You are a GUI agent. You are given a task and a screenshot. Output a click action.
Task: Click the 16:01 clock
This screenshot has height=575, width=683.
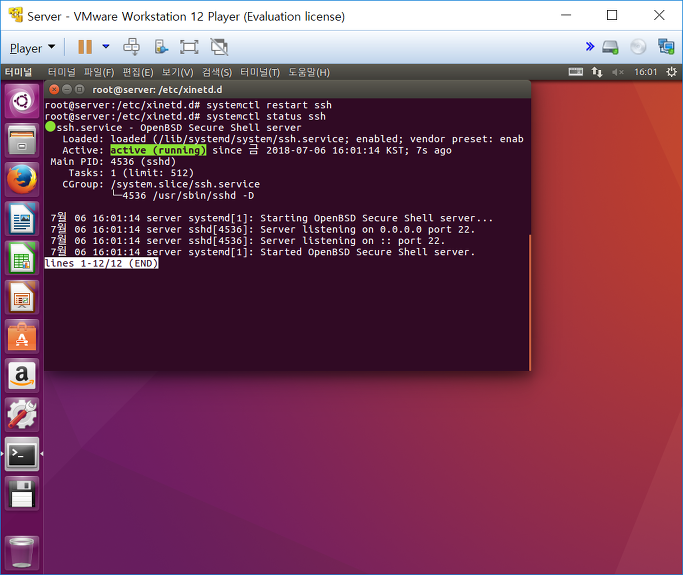(x=645, y=72)
